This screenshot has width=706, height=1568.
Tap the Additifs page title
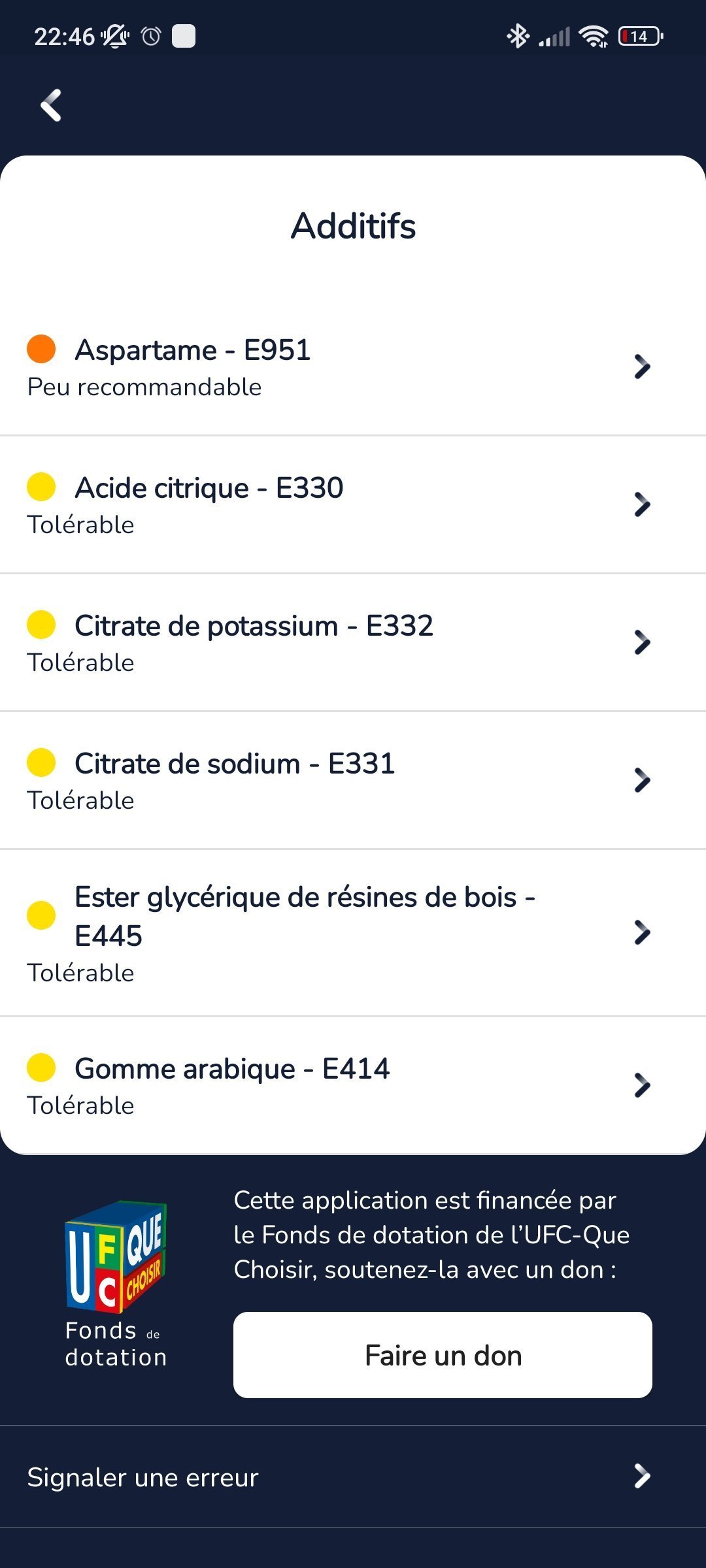(x=353, y=226)
